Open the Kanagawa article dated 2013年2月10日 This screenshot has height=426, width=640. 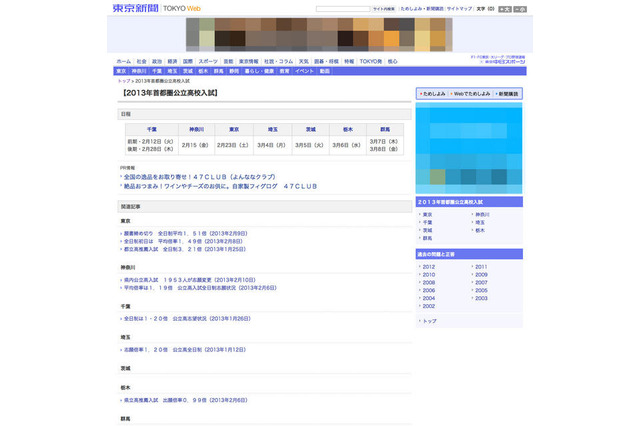(190, 280)
